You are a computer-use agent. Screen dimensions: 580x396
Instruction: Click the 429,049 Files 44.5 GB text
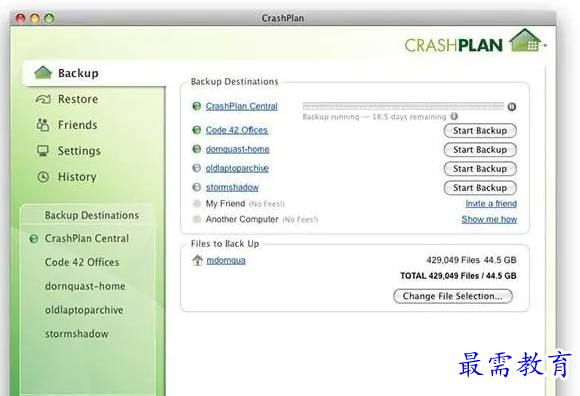point(471,260)
